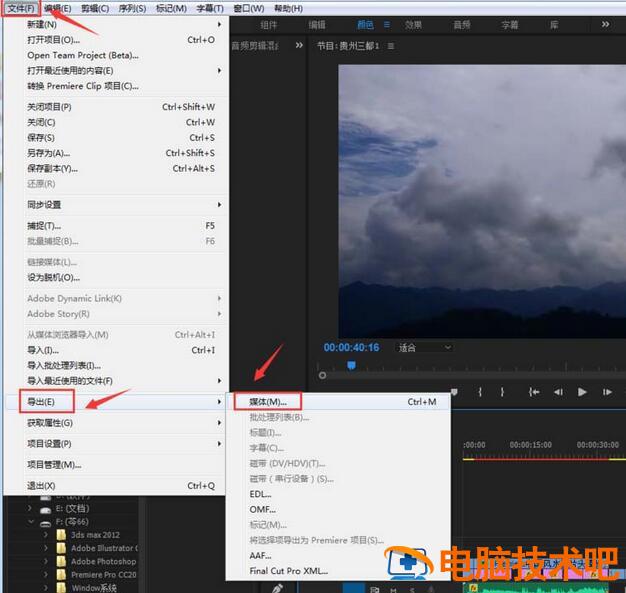Click the Mark In brace button
Screen dimensions: 626x593
(x=480, y=392)
